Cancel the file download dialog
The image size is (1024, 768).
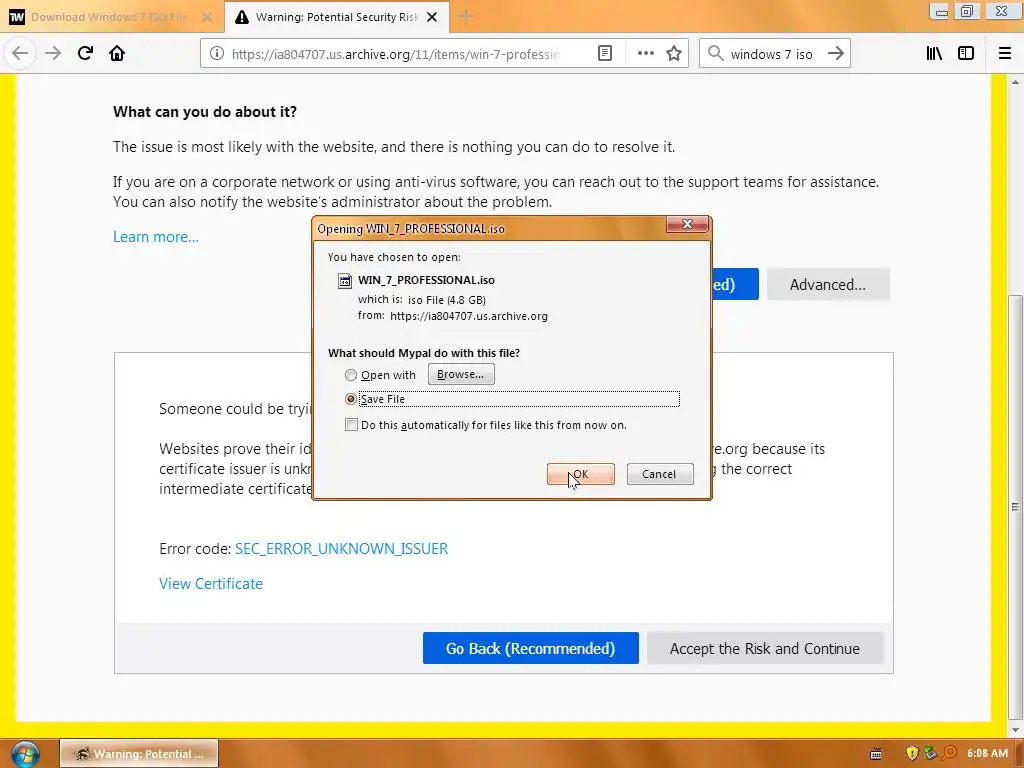[660, 474]
